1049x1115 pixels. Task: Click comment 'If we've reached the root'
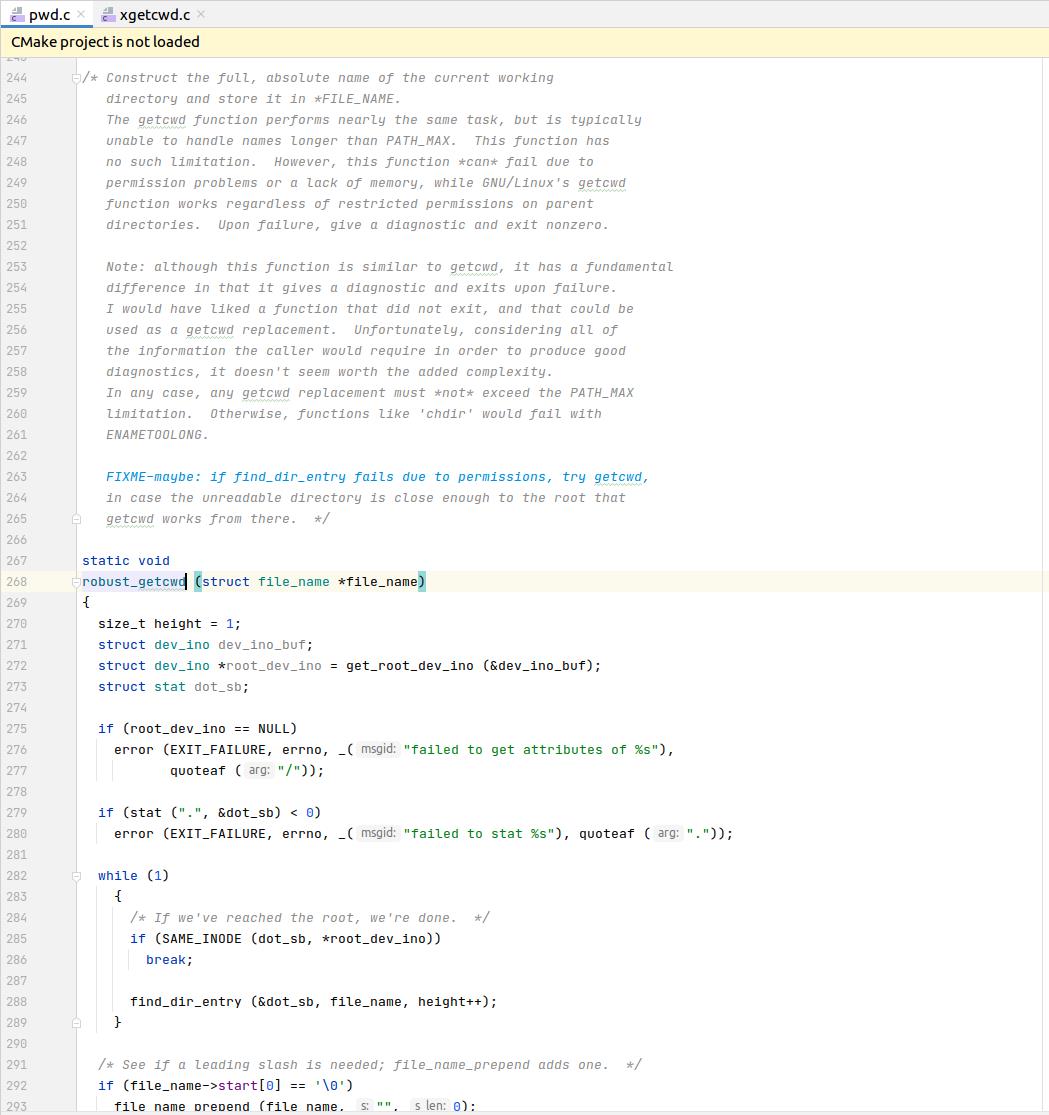click(x=309, y=918)
